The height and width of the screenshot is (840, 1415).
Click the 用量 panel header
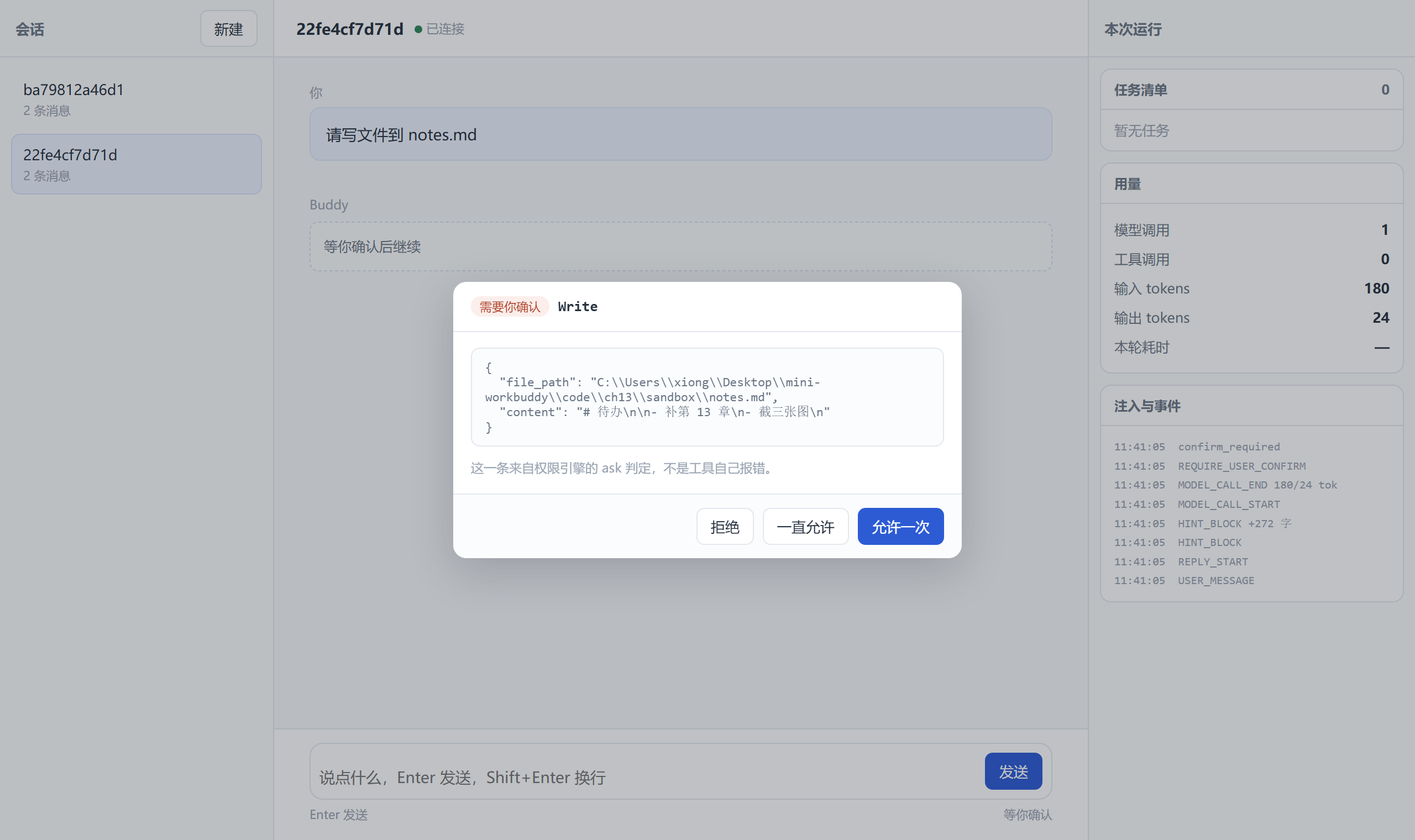point(1251,184)
